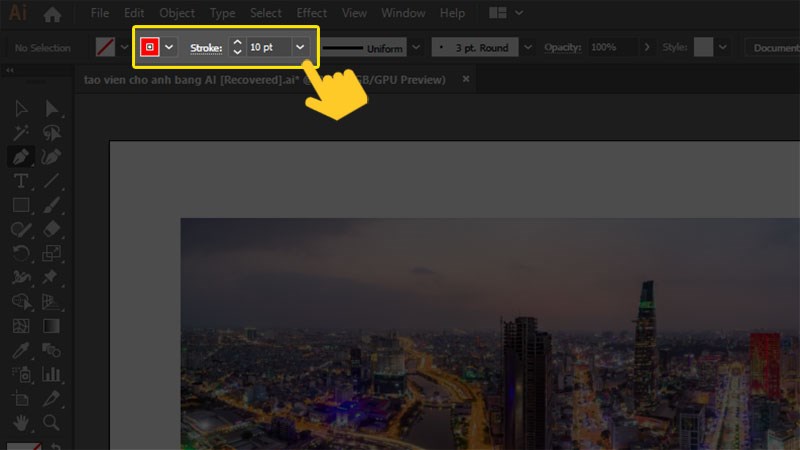Select the Eyedropper tool
Image resolution: width=800 pixels, height=450 pixels.
(x=21, y=350)
